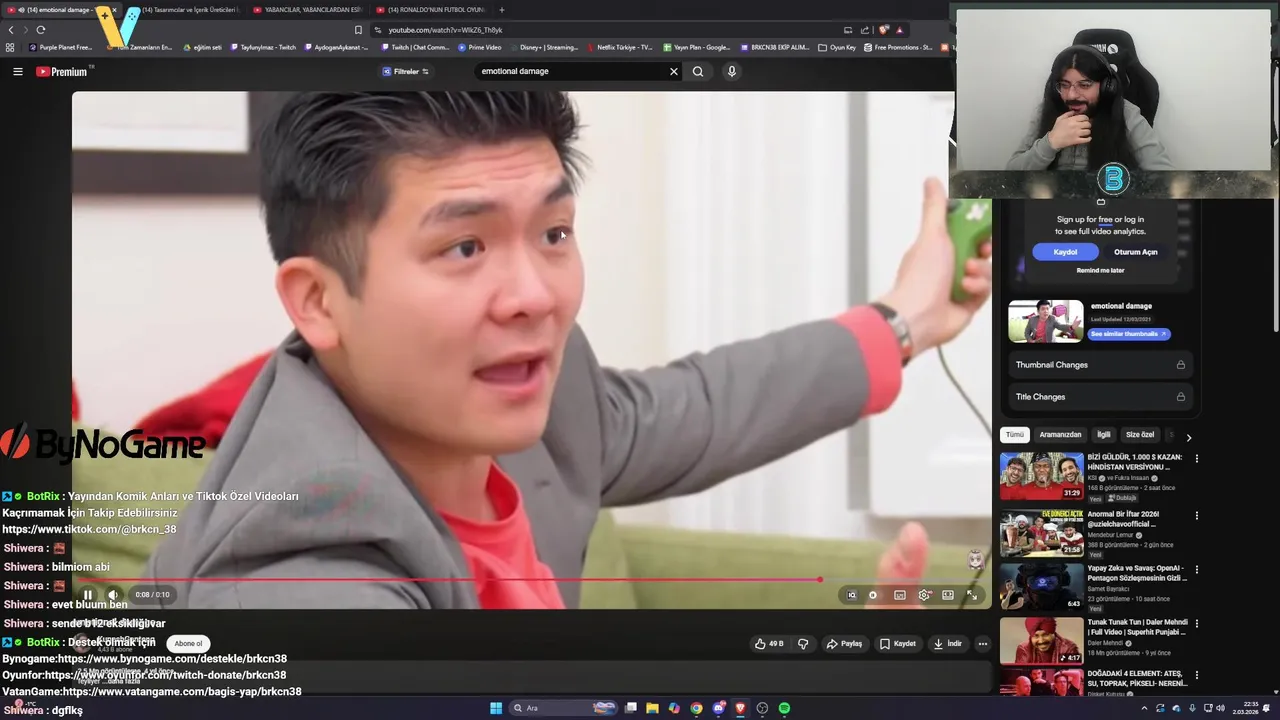
Task: Click the Kaydol sign-up button
Action: [1065, 252]
